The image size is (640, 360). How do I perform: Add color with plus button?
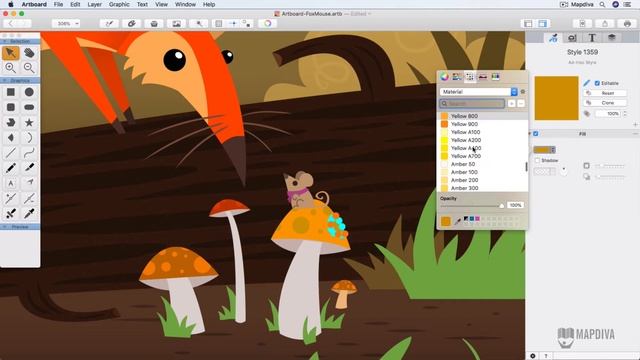click(x=511, y=104)
